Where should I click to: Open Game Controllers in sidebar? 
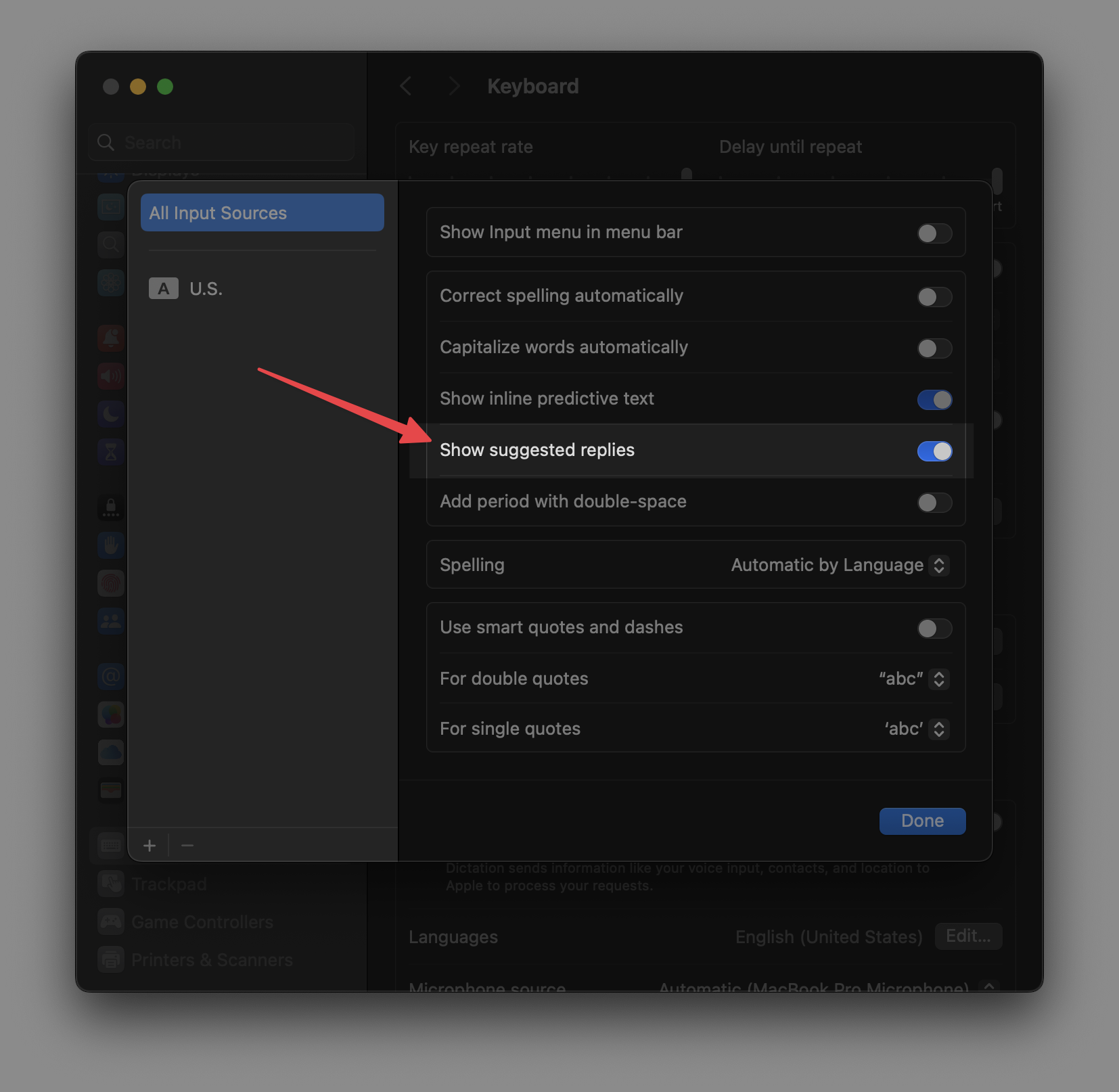(x=202, y=922)
